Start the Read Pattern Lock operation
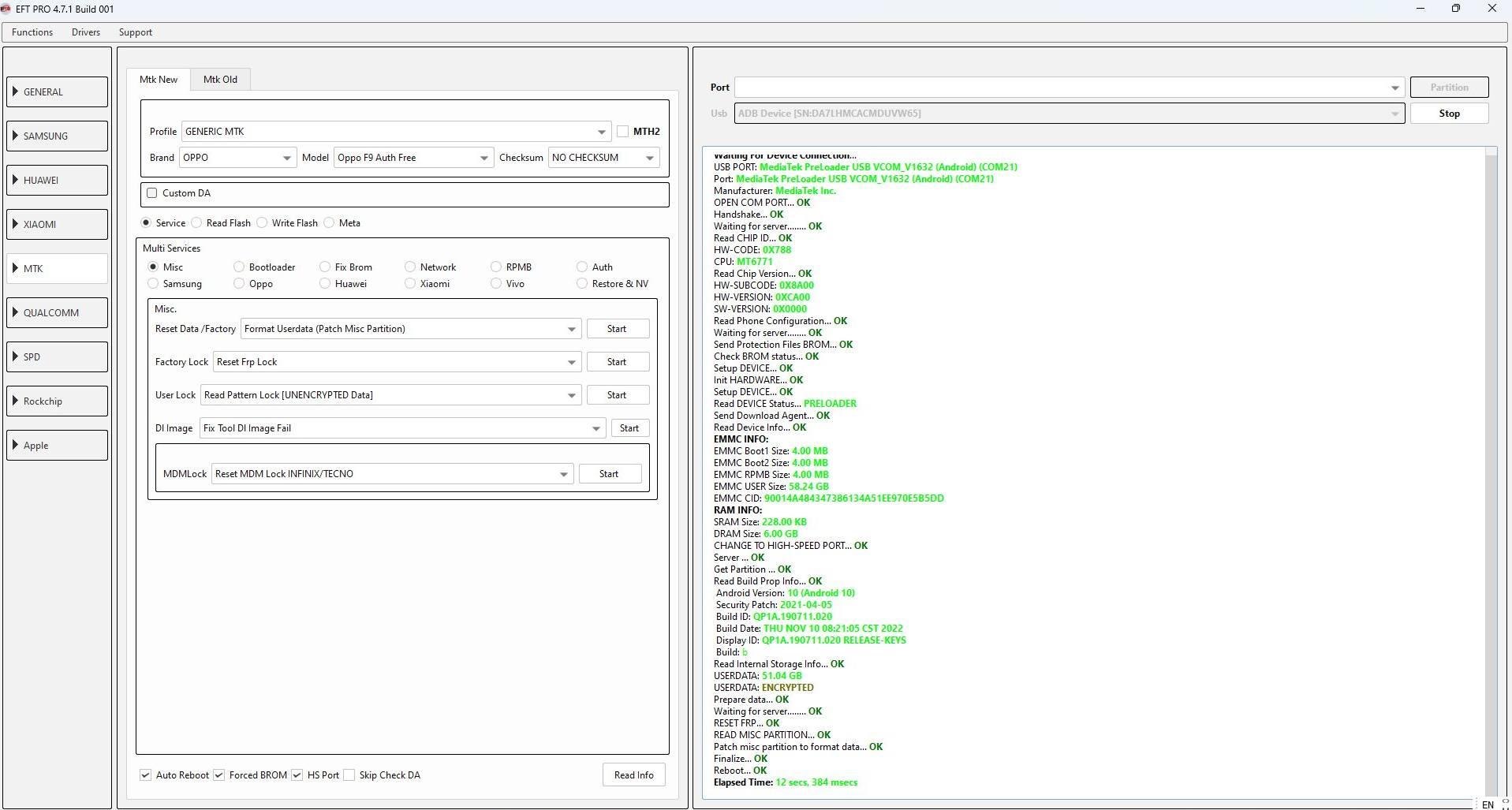 pyautogui.click(x=618, y=395)
